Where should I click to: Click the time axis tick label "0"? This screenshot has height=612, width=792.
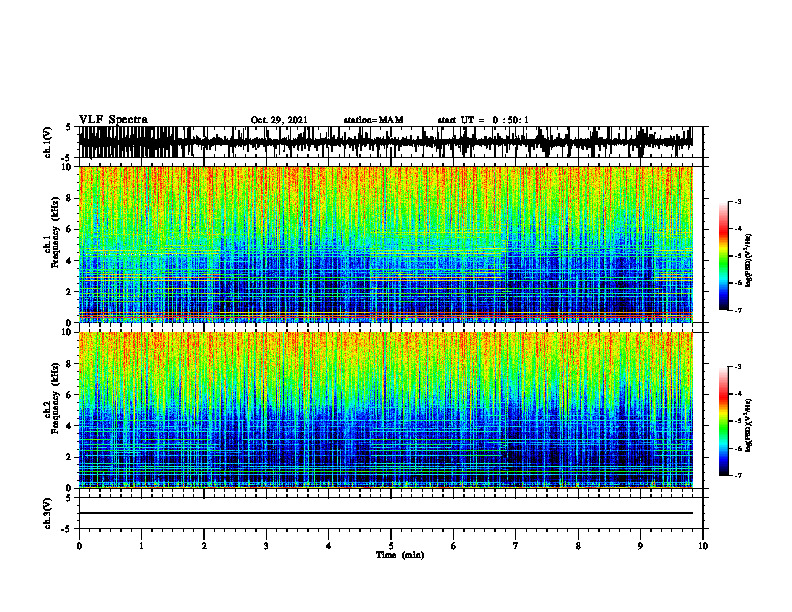(x=79, y=546)
